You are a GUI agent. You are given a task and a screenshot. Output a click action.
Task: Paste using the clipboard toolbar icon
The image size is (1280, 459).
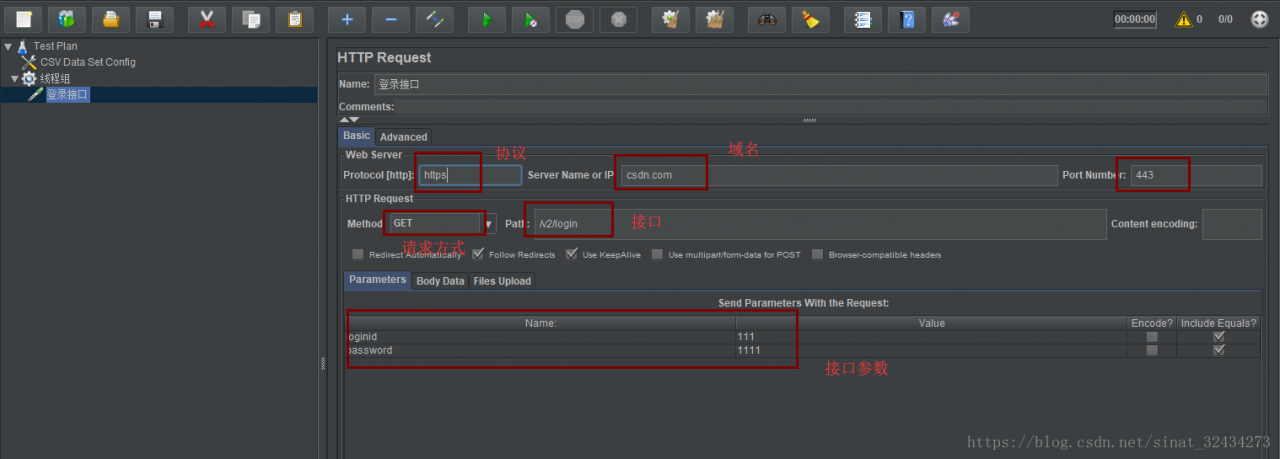(x=294, y=19)
